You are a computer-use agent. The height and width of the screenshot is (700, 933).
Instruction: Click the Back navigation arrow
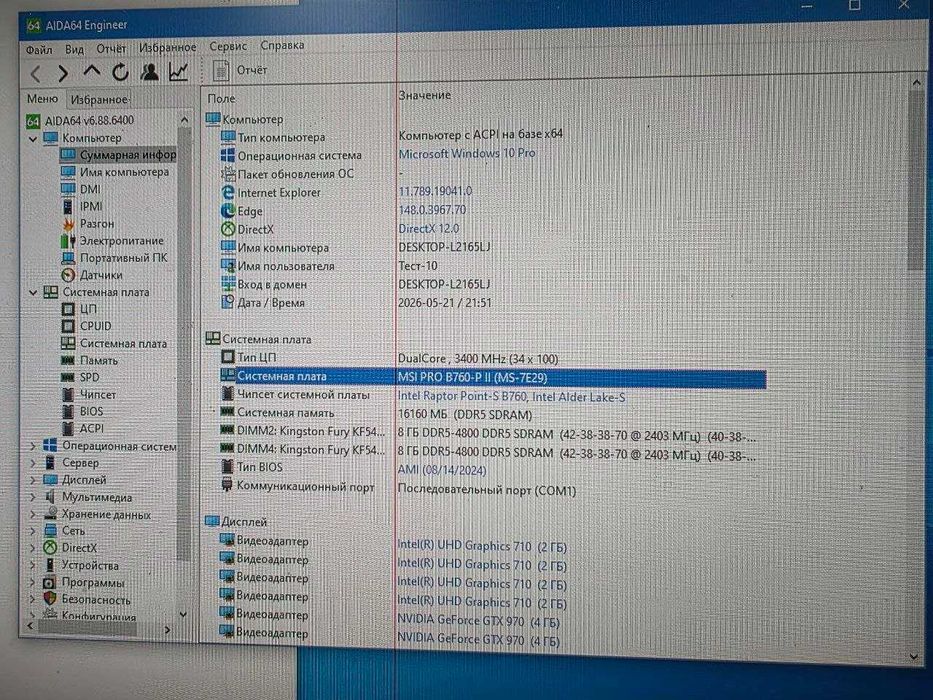coord(35,74)
